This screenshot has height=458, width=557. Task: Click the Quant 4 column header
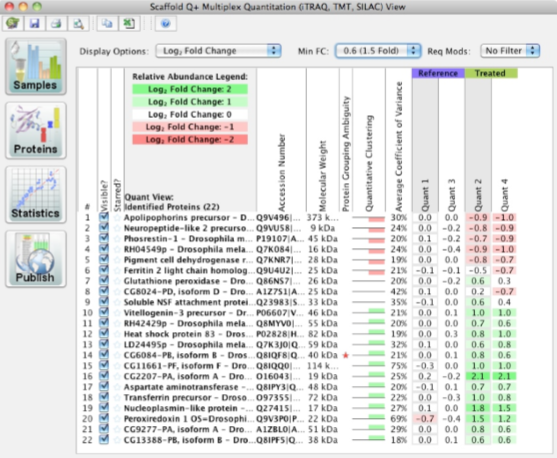[x=504, y=195]
